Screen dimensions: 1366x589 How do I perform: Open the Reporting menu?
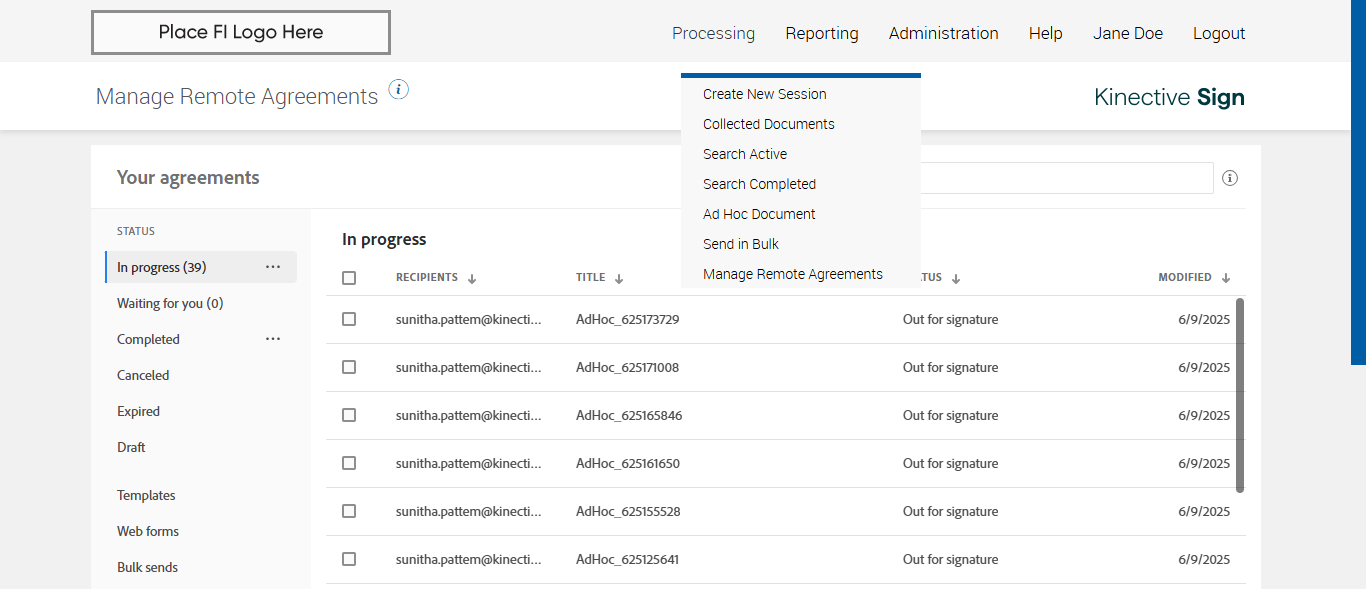pyautogui.click(x=822, y=33)
